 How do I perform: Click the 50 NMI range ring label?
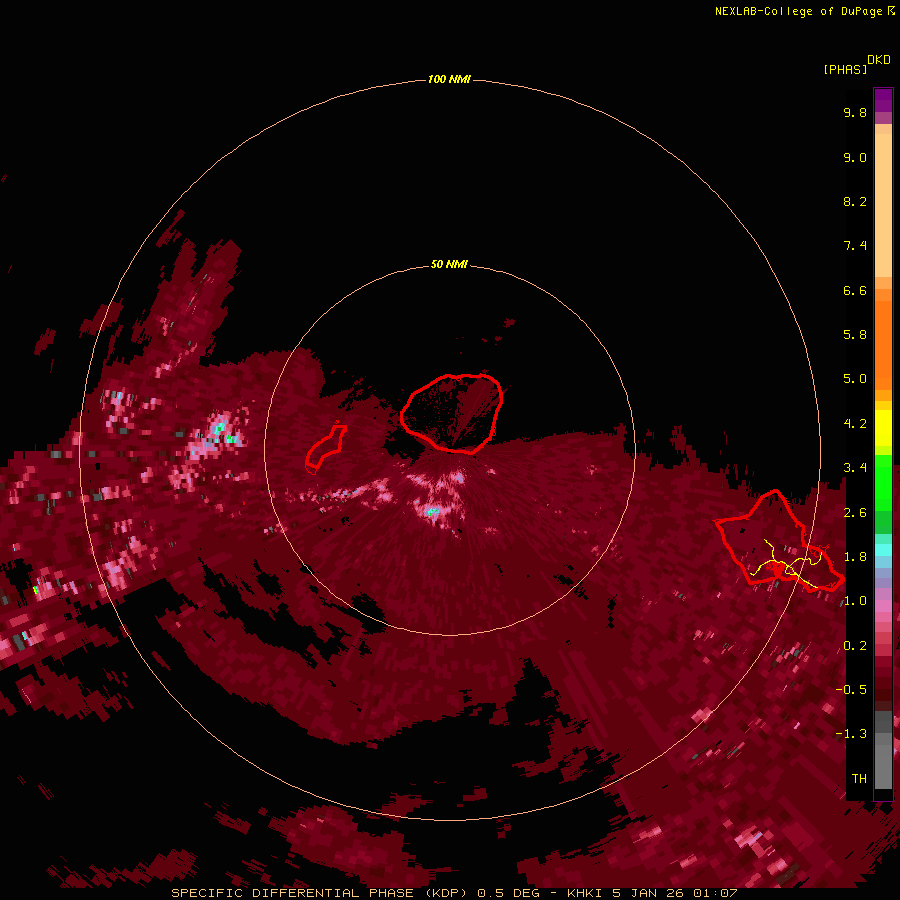(x=449, y=264)
